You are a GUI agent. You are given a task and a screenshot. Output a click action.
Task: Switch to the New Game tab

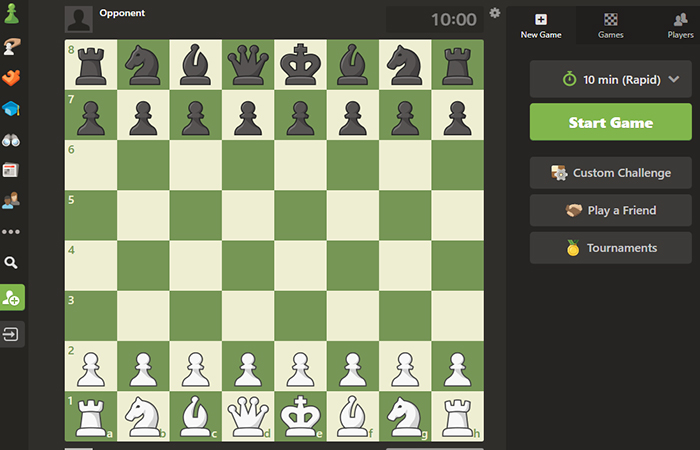pyautogui.click(x=541, y=25)
